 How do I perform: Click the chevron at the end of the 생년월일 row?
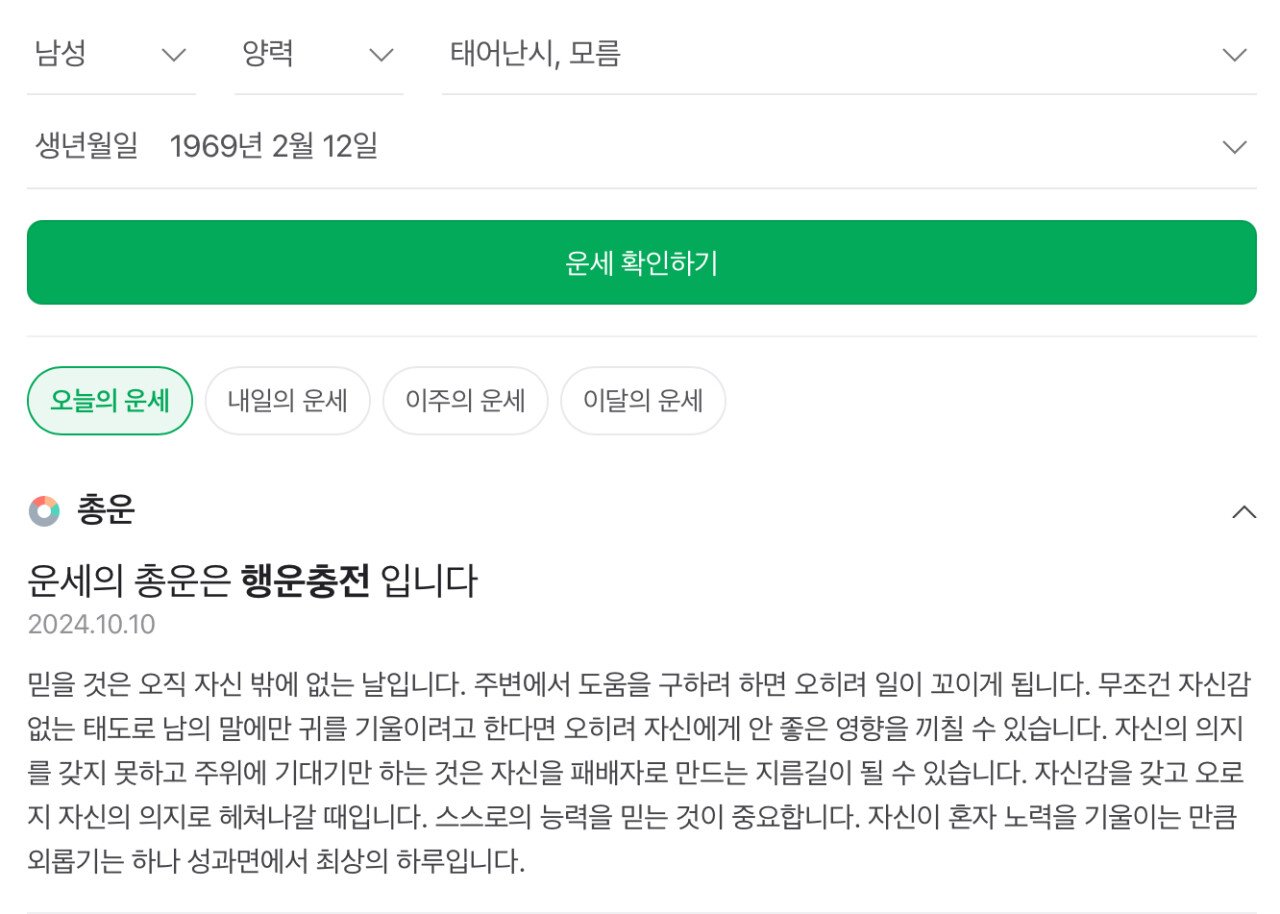(1235, 148)
